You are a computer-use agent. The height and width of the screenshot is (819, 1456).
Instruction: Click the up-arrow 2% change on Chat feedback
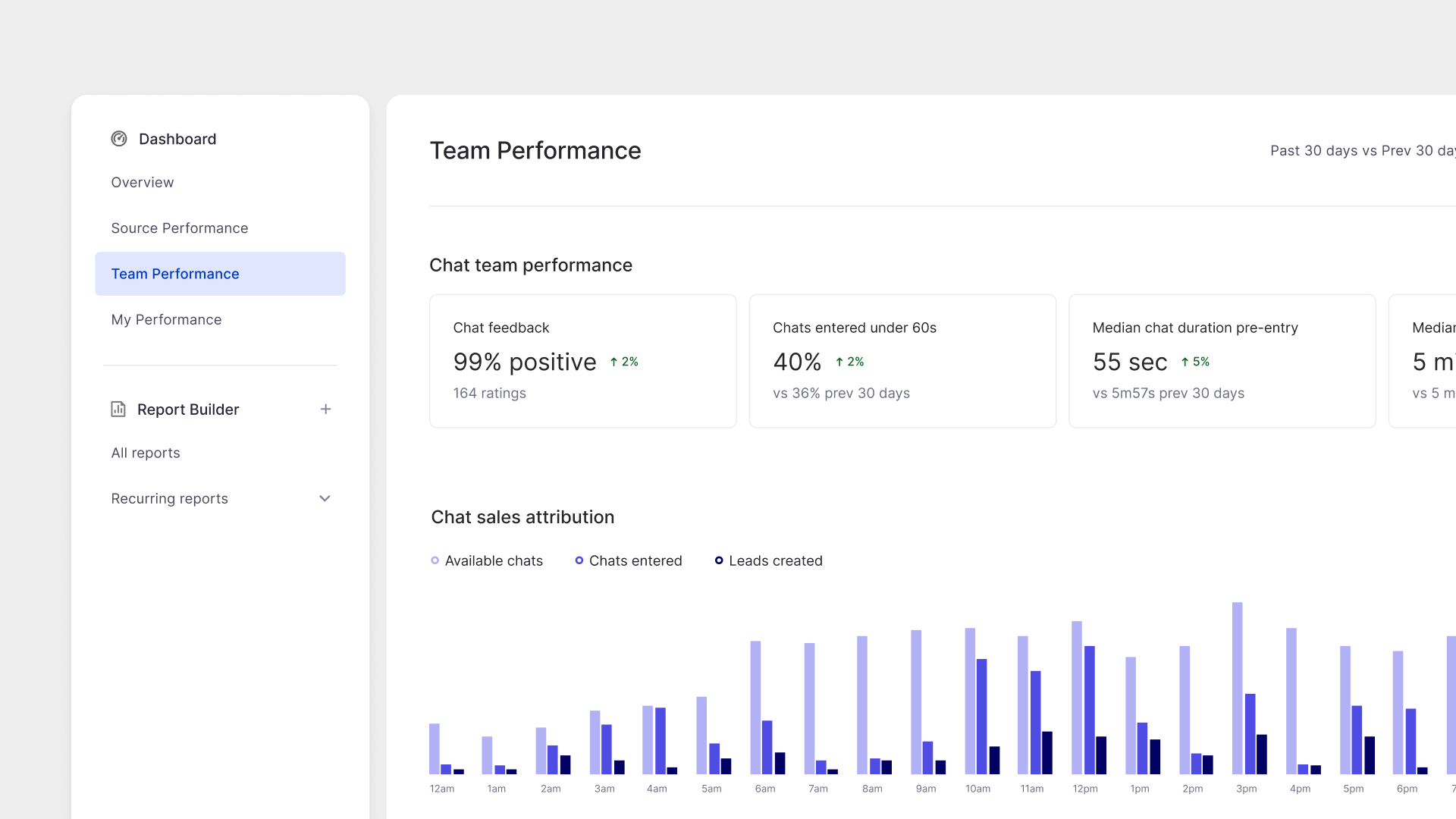624,362
